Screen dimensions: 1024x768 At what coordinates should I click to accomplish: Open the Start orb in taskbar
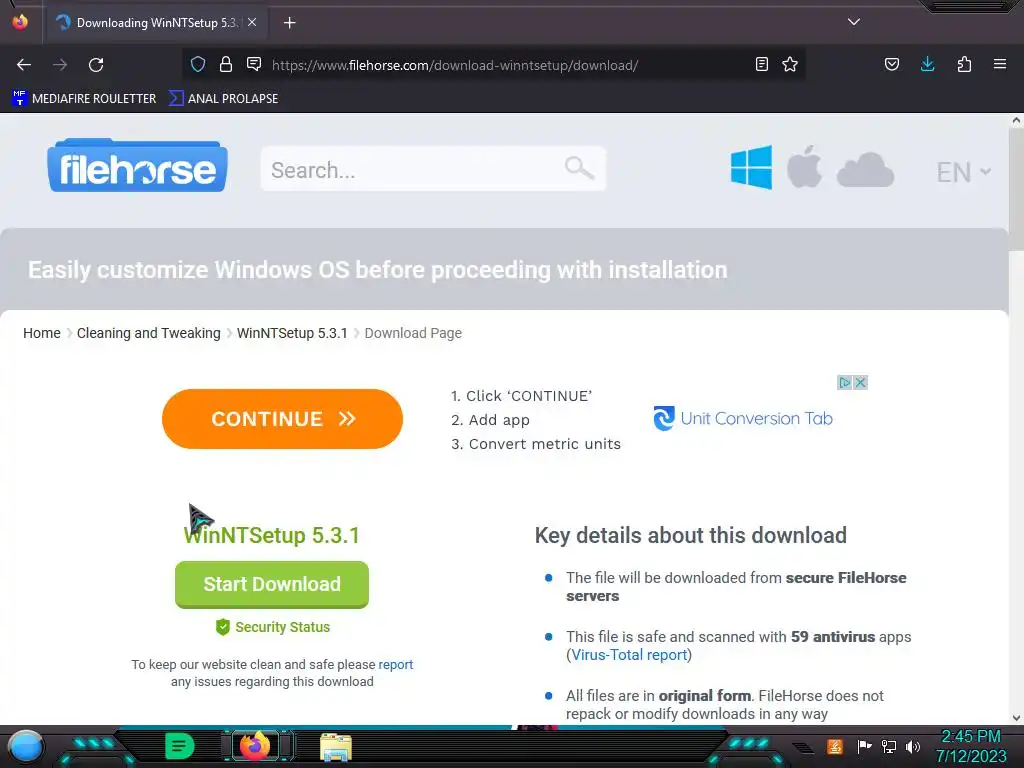point(26,747)
